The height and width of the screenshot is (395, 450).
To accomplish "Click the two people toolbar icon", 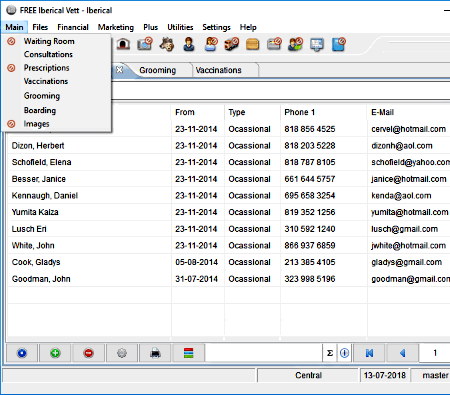I will [295, 44].
